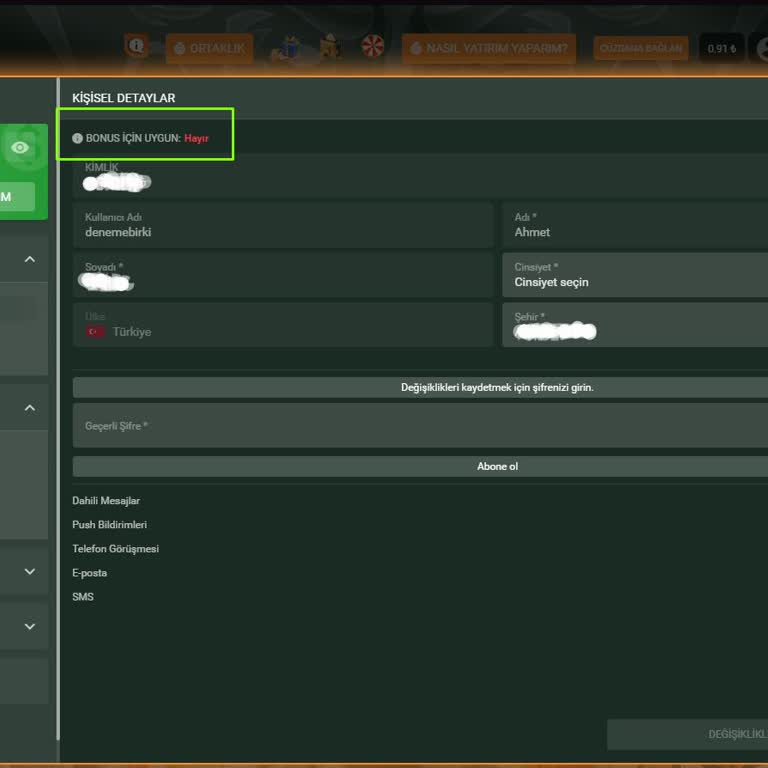The height and width of the screenshot is (768, 768).
Task: Collapse the first sidebar section chevron
Action: tap(29, 259)
